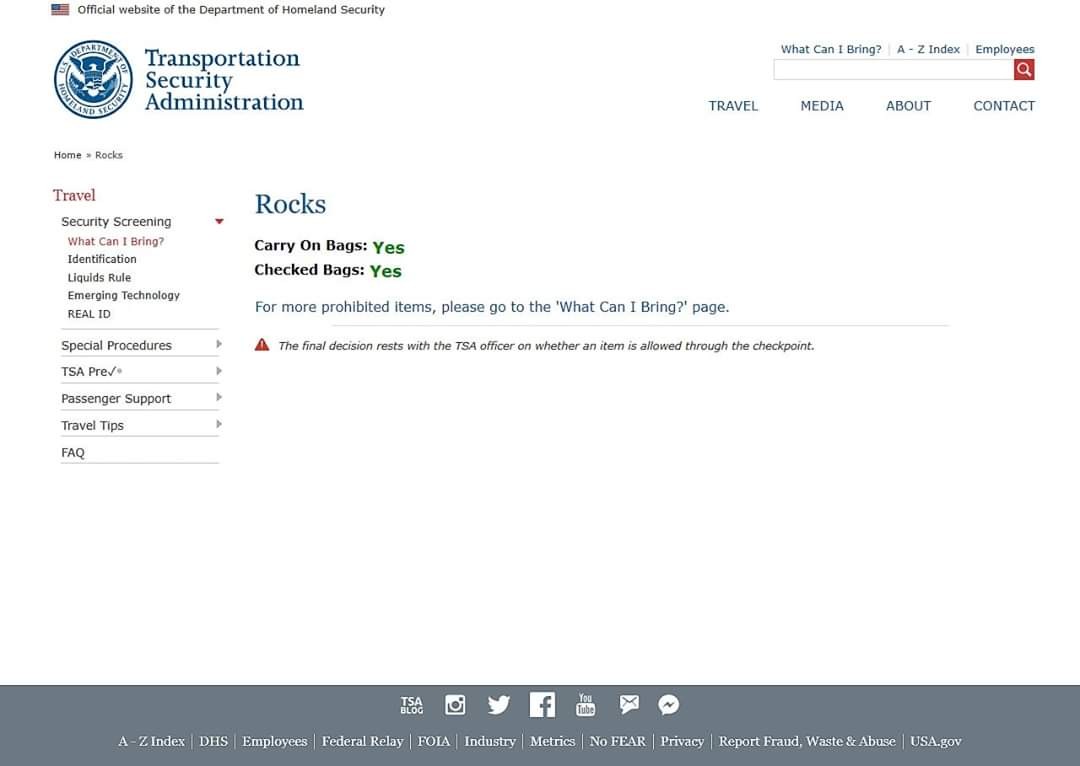This screenshot has height=766, width=1080.
Task: Click the red search magnifier button
Action: click(1023, 69)
